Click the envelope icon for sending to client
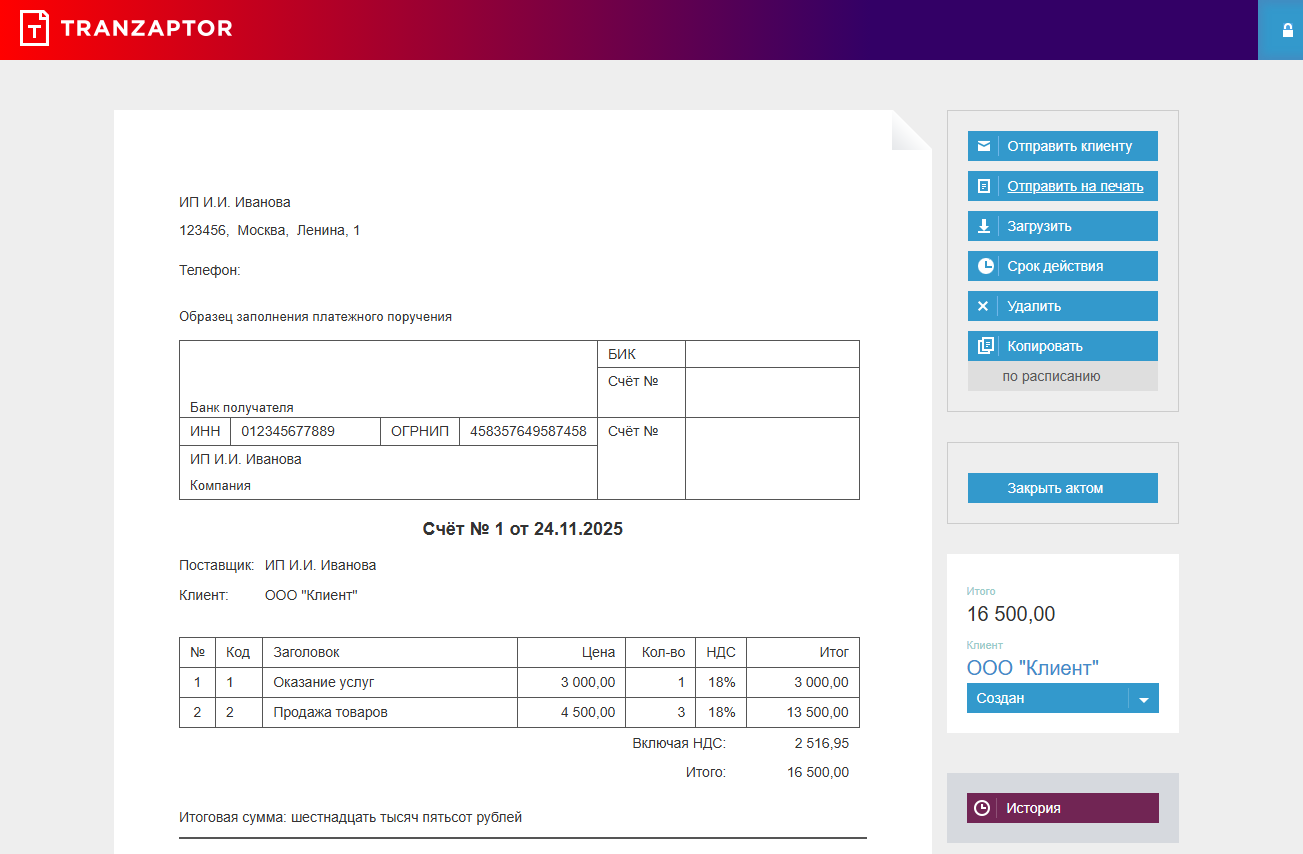This screenshot has width=1303, height=854. pyautogui.click(x=984, y=146)
